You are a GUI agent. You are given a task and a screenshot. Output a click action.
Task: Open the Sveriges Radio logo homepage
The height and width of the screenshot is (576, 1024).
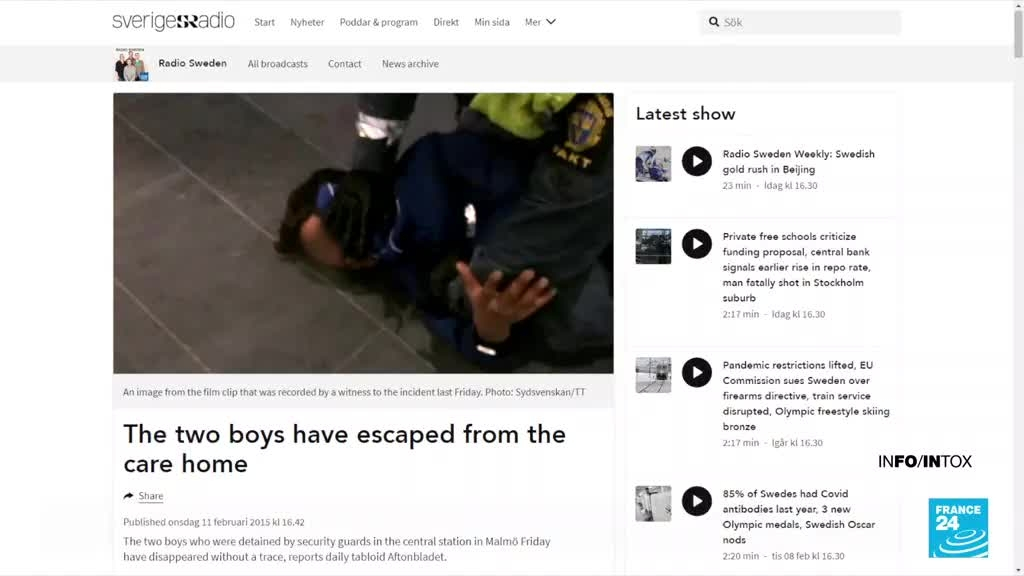(173, 21)
